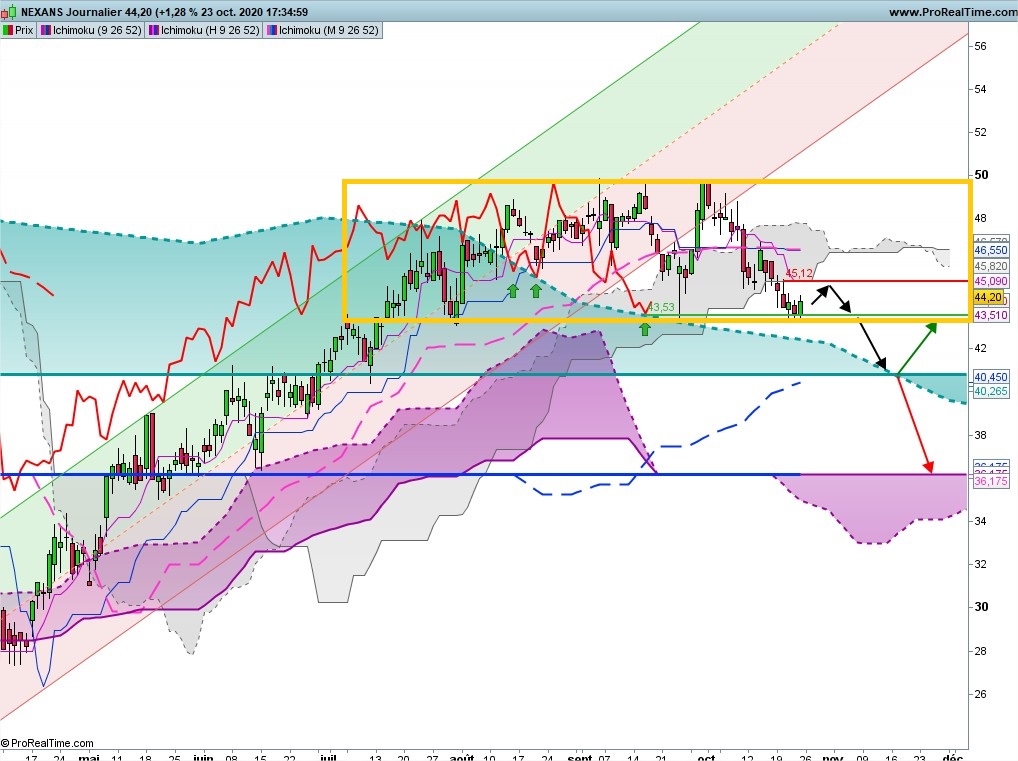Click the candlestick icon beside NEXANS title
The image size is (1018, 761).
pos(8,12)
